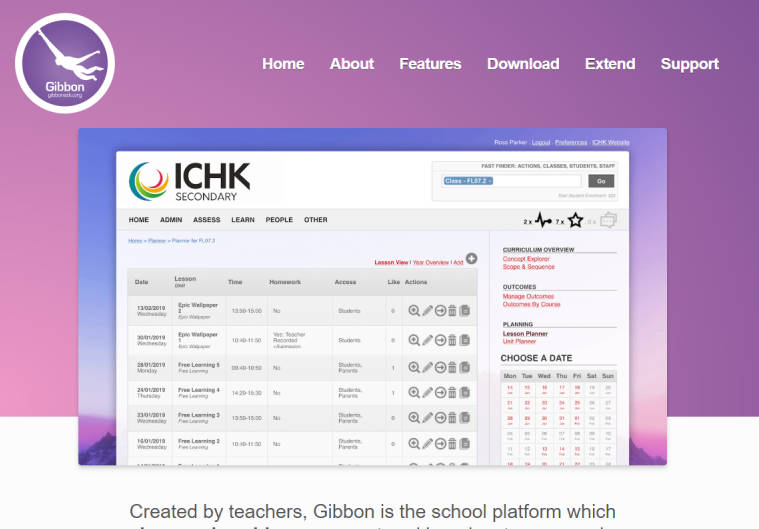The height and width of the screenshot is (529, 759).
Task: Click the heartbeat pulse icon
Action: [543, 220]
